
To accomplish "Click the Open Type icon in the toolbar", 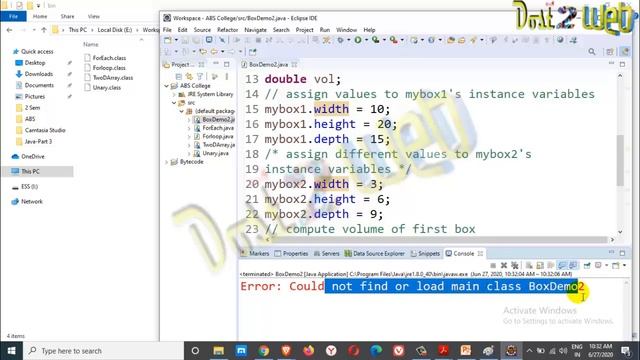I will tap(451, 40).
